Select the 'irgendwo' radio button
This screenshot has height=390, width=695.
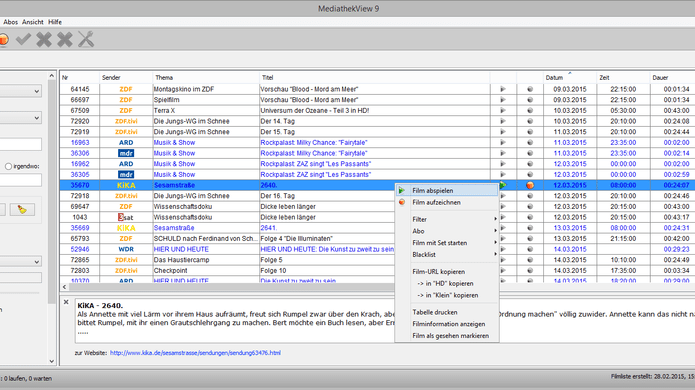coord(8,167)
